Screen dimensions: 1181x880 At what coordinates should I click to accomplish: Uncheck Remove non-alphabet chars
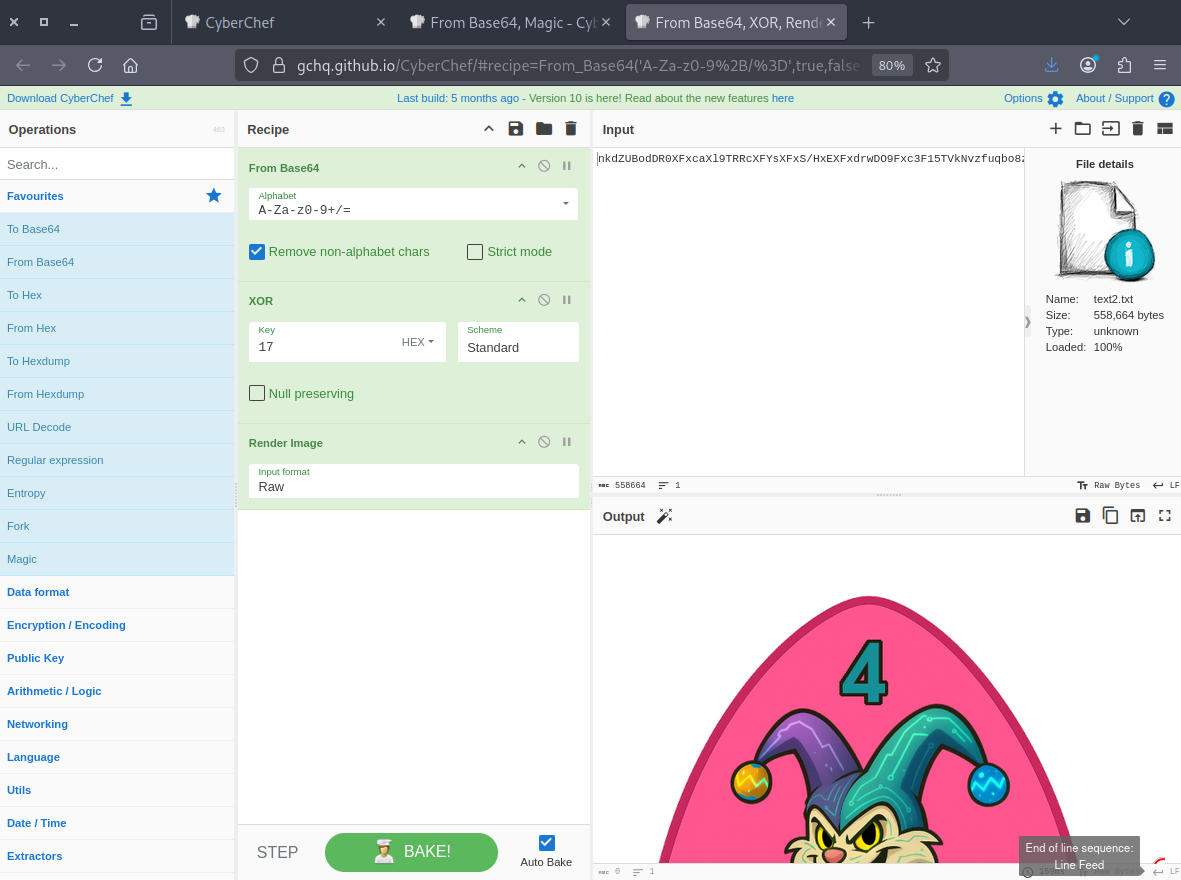point(257,252)
